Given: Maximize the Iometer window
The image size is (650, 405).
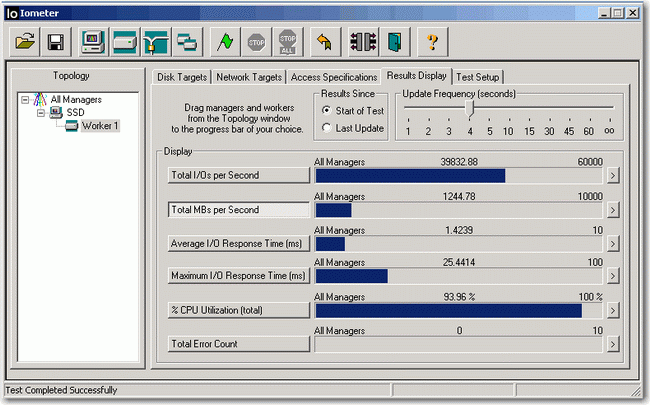Looking at the screenshot, I should (618, 13).
